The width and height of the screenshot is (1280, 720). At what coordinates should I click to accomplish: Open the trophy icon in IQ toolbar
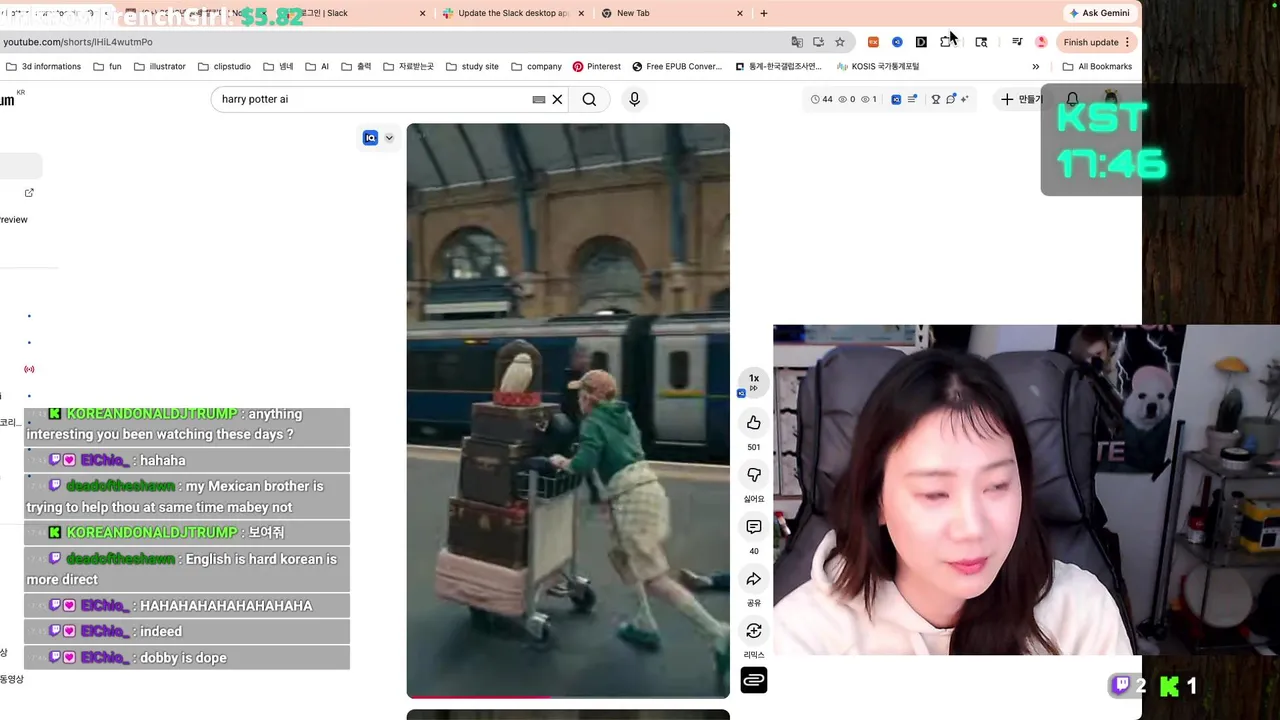[936, 99]
